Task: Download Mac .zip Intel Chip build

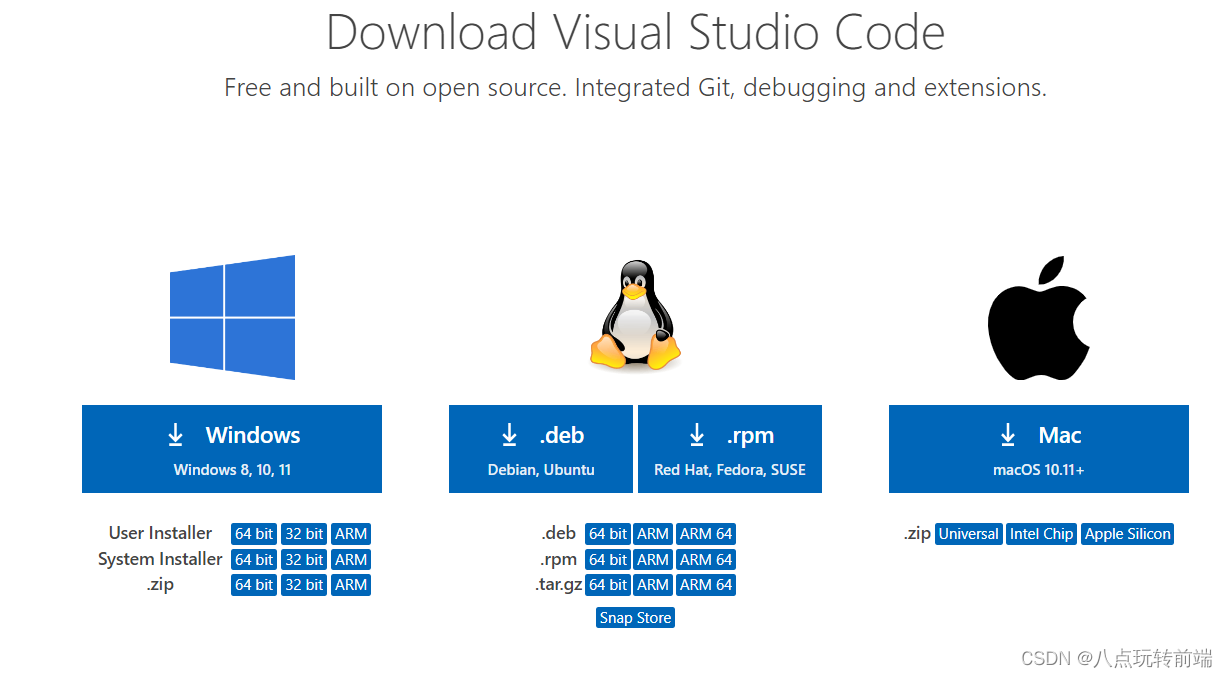Action: point(1041,534)
